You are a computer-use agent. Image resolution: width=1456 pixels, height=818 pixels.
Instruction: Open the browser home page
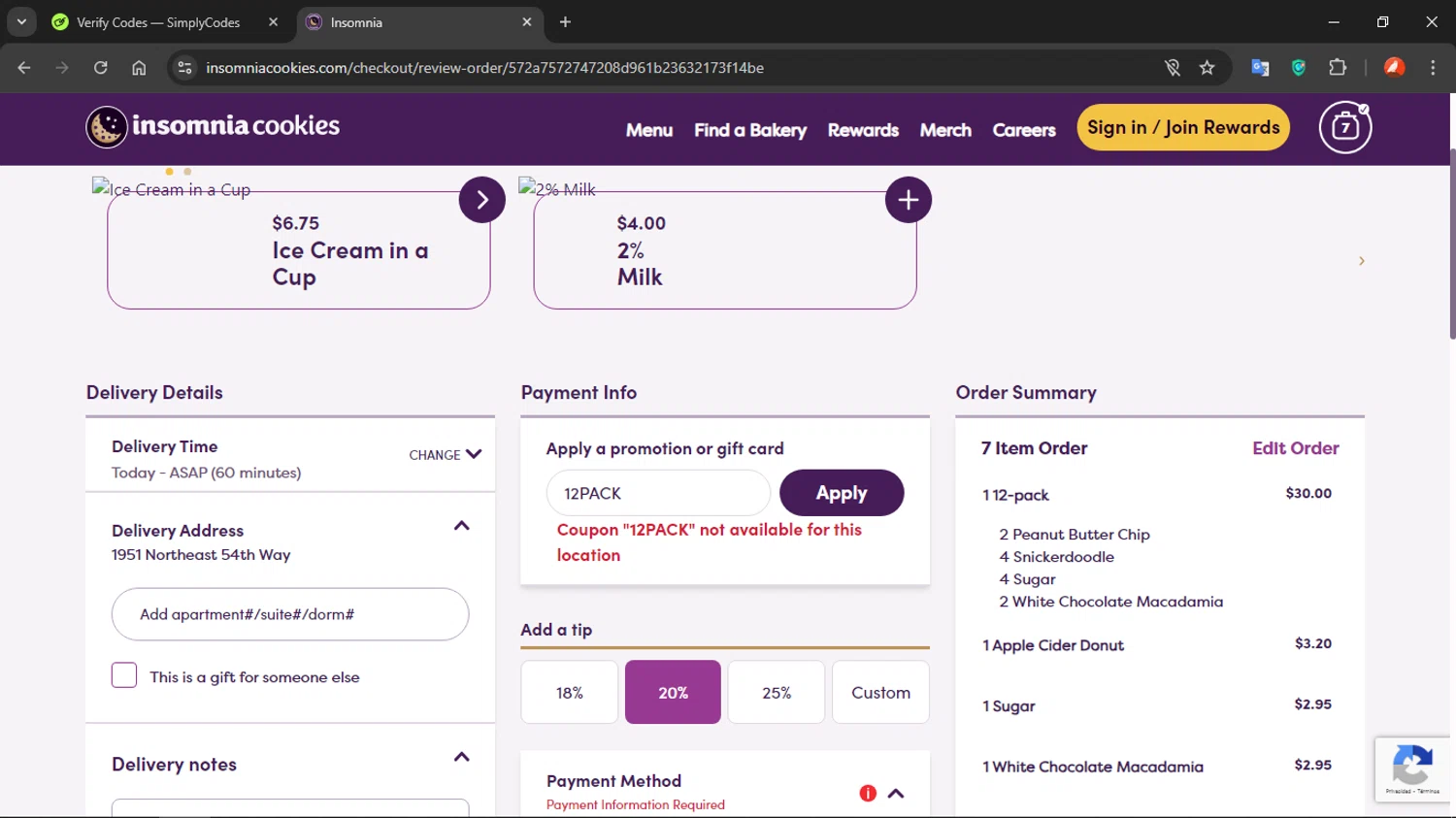click(x=139, y=68)
